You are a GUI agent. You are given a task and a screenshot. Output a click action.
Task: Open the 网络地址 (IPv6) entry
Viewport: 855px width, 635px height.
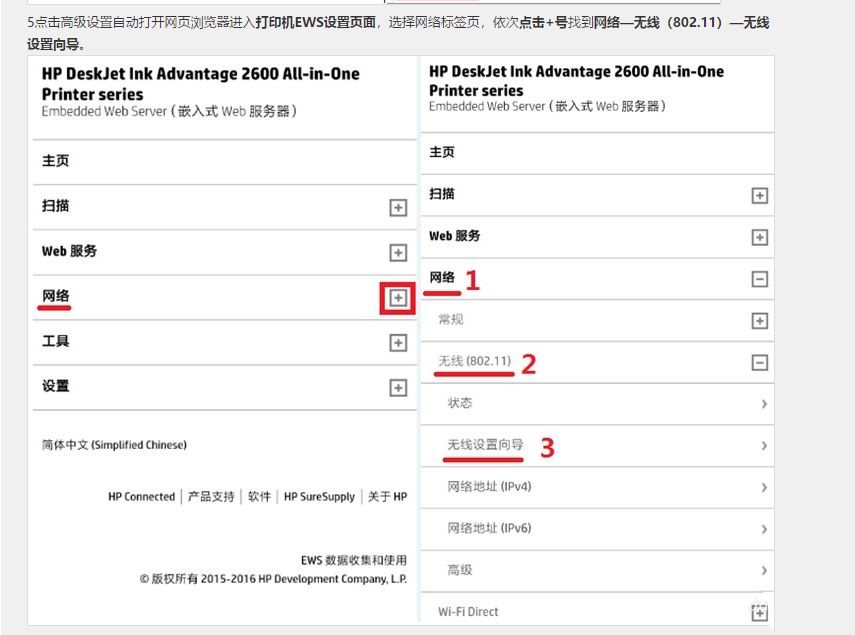[489, 528]
